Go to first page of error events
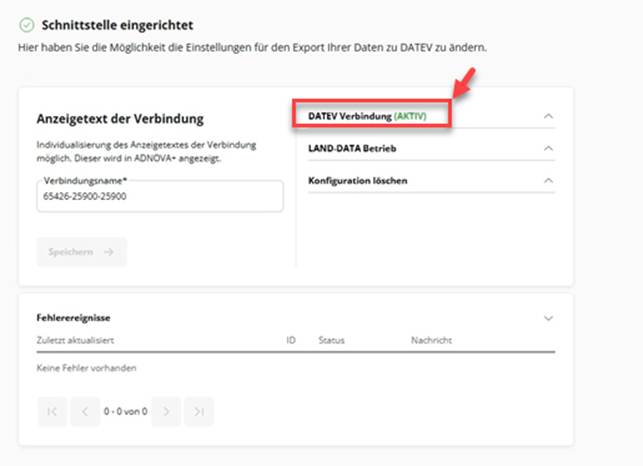The width and height of the screenshot is (643, 466). (x=52, y=411)
